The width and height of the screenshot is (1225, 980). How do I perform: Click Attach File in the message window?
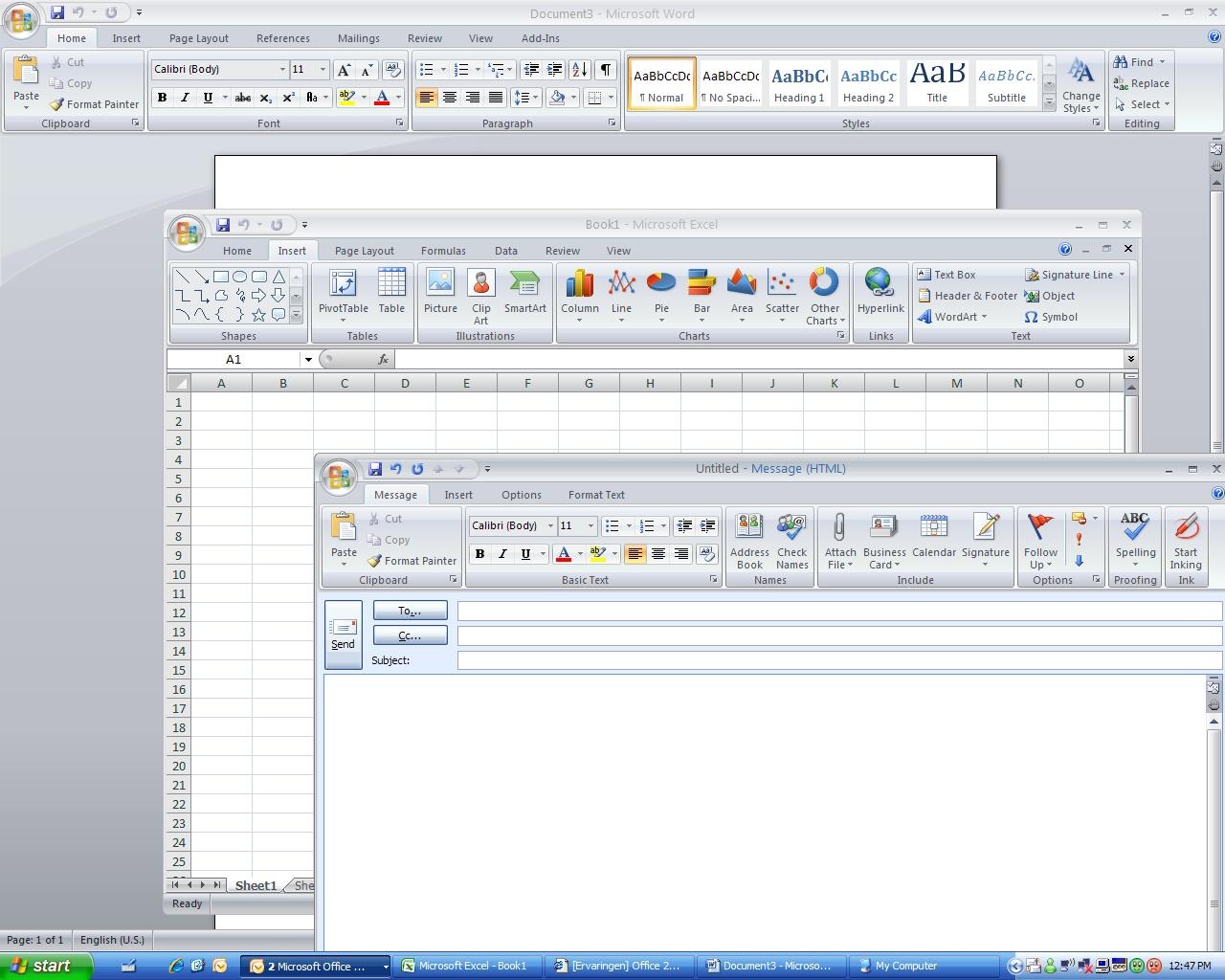[840, 541]
